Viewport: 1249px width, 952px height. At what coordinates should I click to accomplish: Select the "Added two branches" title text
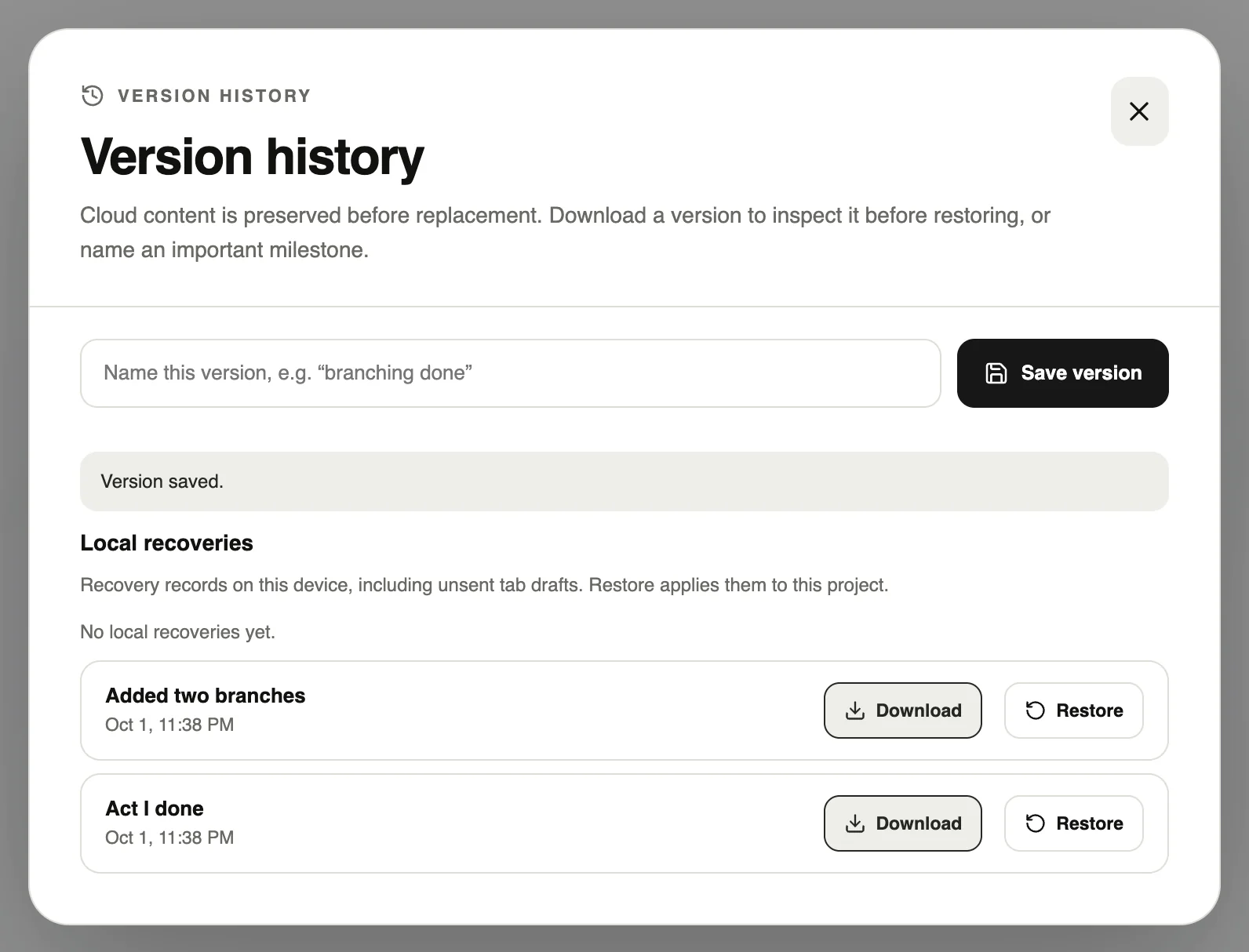tap(205, 696)
